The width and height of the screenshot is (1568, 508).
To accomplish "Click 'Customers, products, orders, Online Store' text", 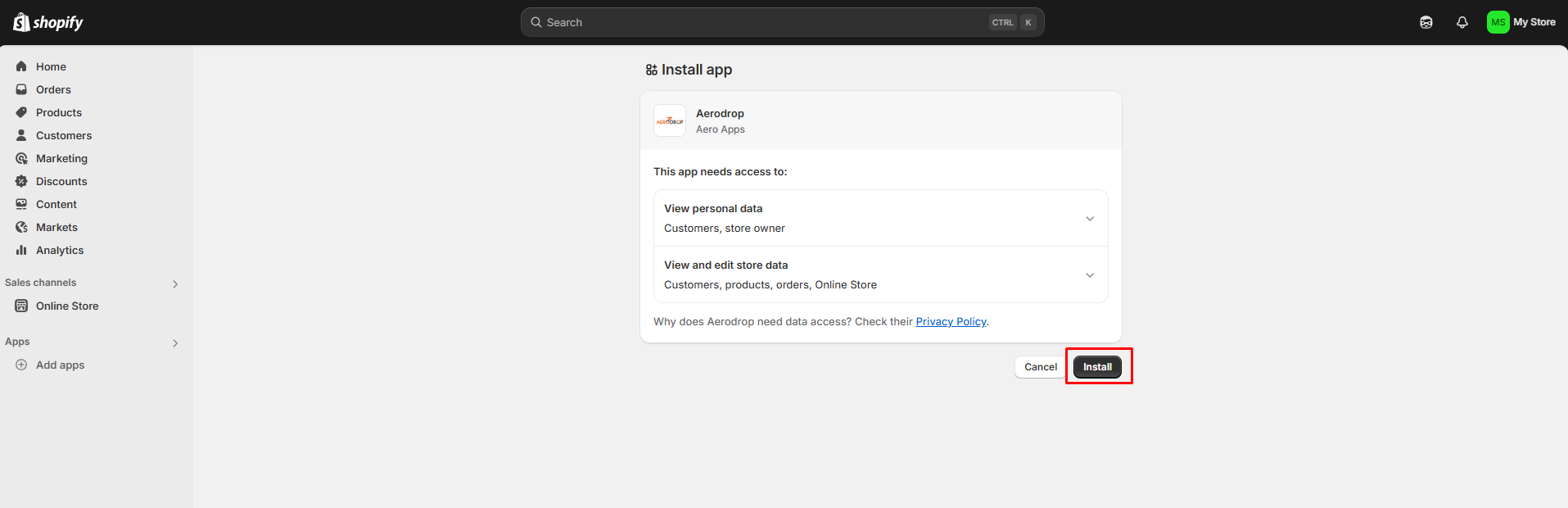I will pos(770,285).
